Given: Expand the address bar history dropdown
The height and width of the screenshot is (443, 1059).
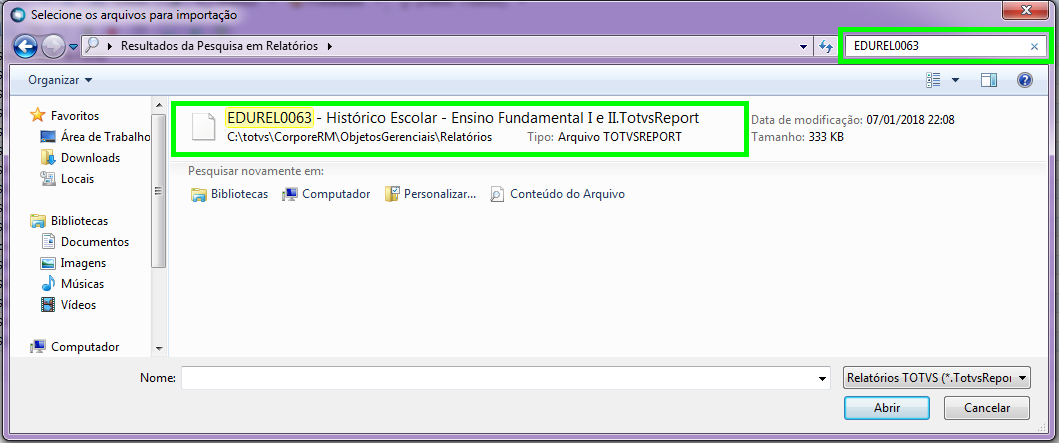Looking at the screenshot, I should (803, 47).
